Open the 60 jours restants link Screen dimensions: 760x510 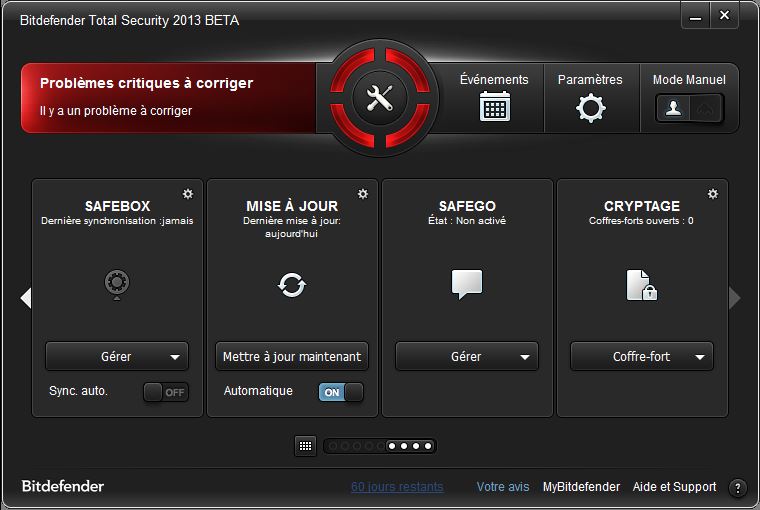(x=397, y=487)
